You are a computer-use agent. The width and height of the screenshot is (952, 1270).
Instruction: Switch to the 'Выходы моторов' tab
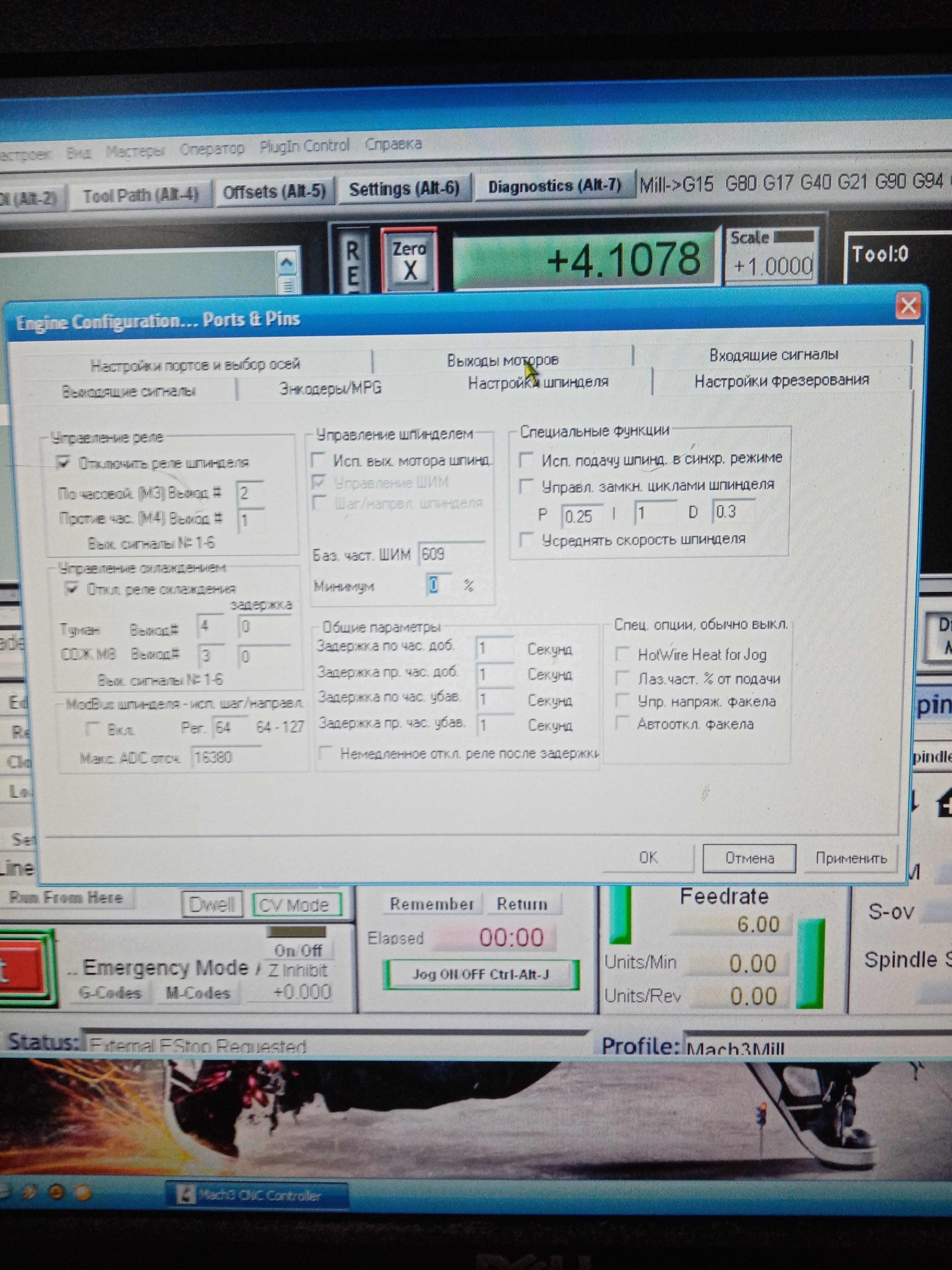(x=502, y=360)
